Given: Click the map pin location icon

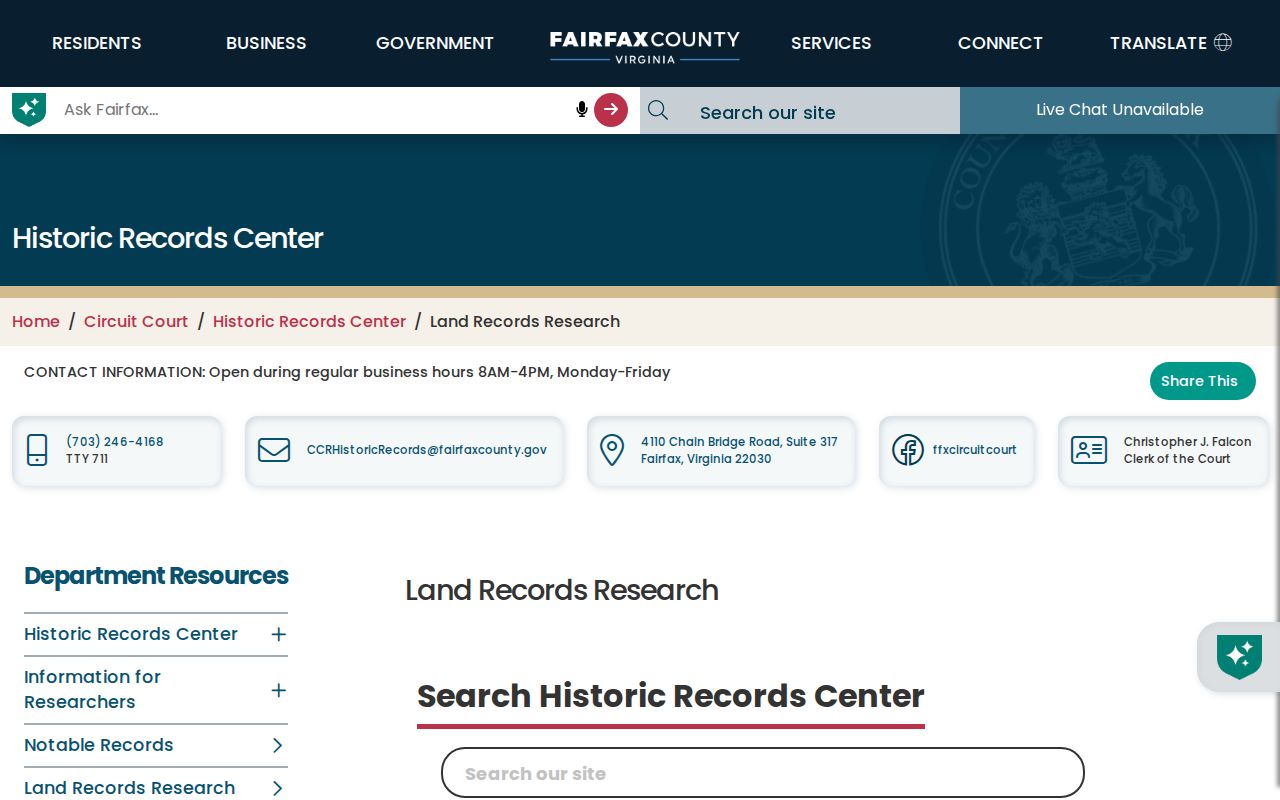Looking at the screenshot, I should pos(612,450).
